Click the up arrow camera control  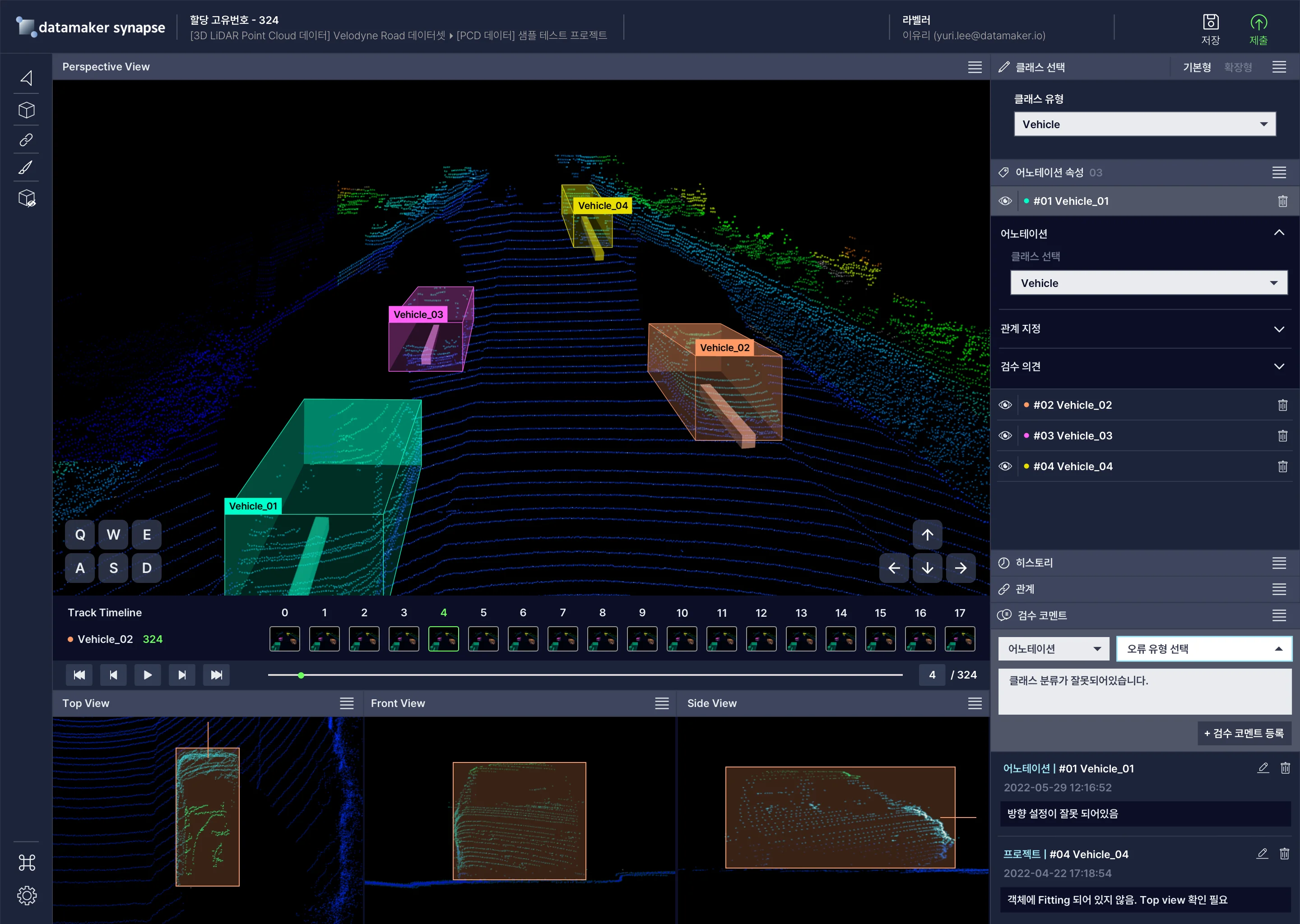(x=927, y=535)
